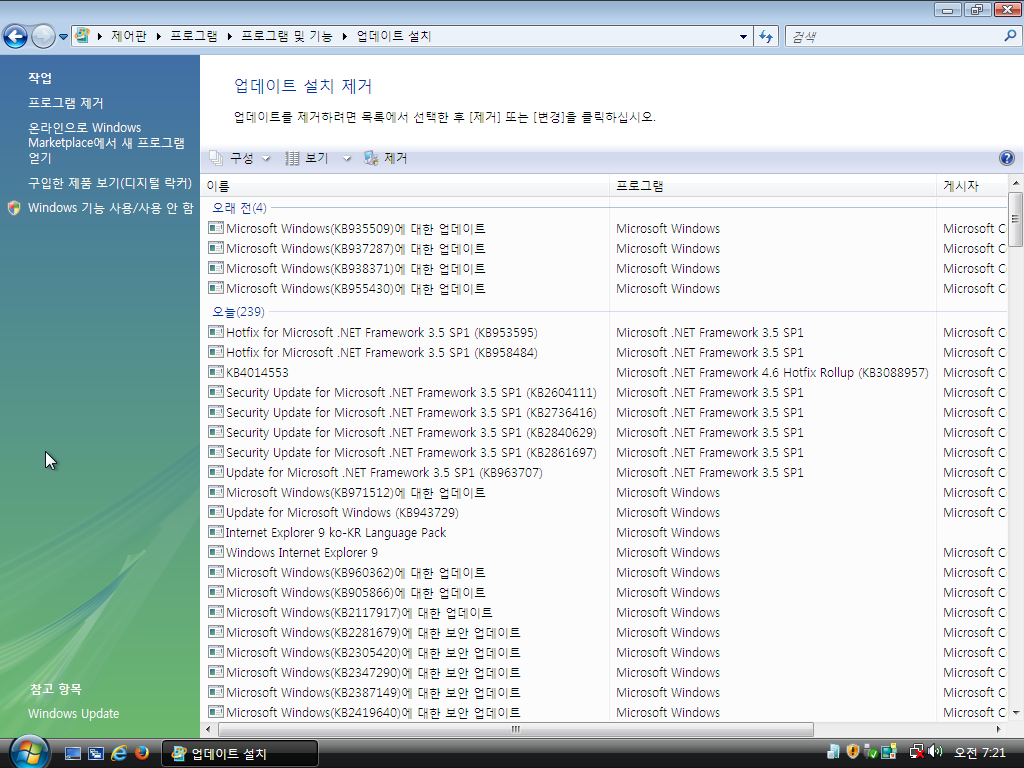
Task: Click 업데이트 설치 breadcrumb segment
Action: (x=394, y=36)
